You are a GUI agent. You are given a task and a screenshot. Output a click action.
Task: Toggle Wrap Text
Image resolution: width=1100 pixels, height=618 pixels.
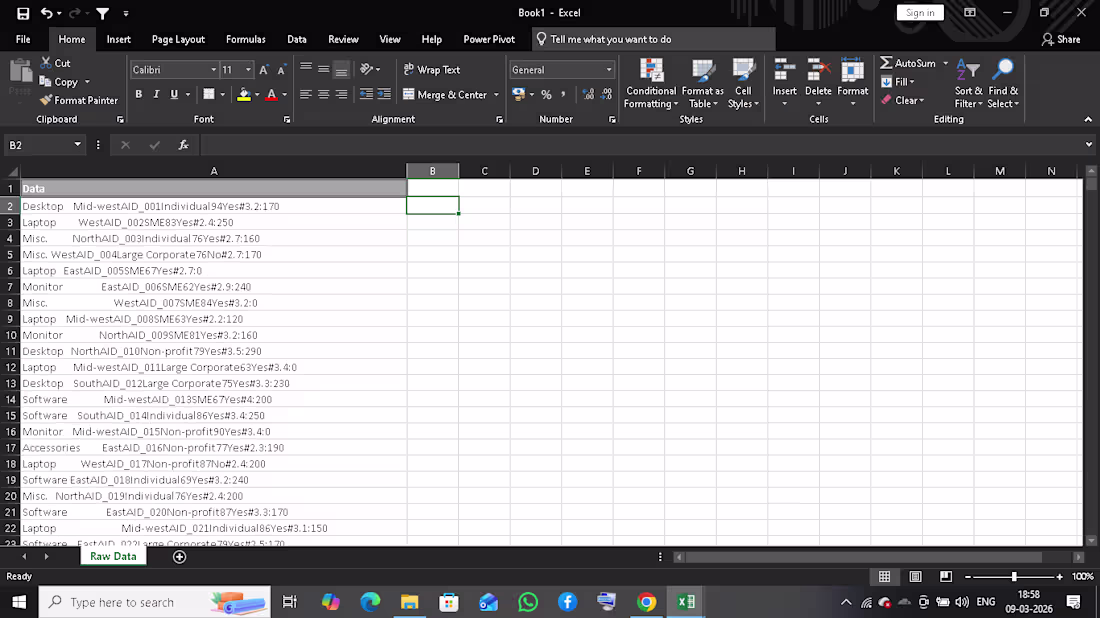[432, 69]
